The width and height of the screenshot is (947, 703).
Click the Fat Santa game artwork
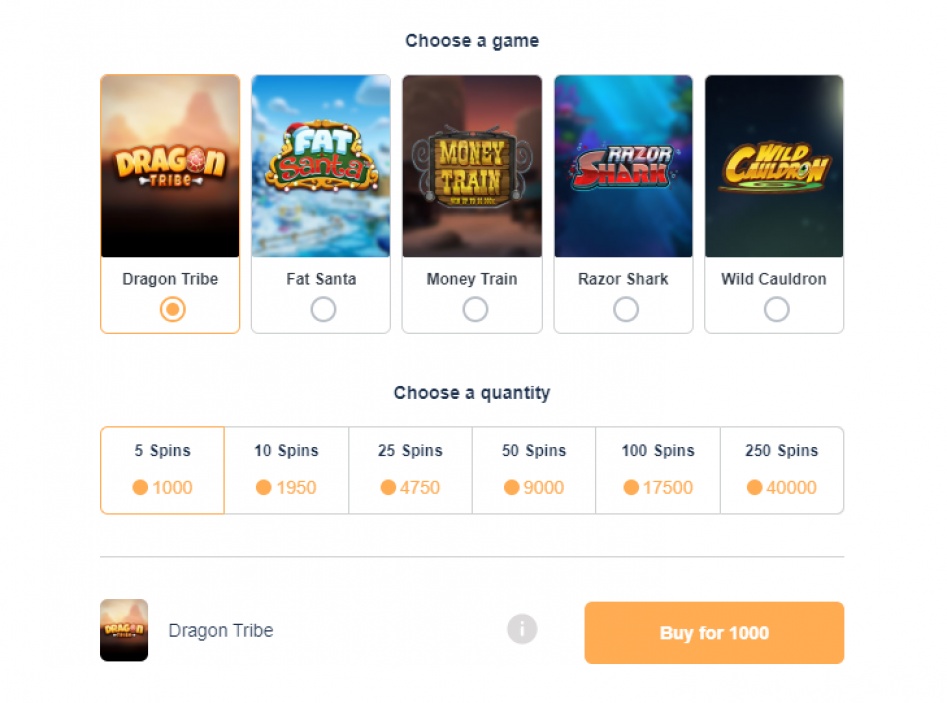[321, 166]
